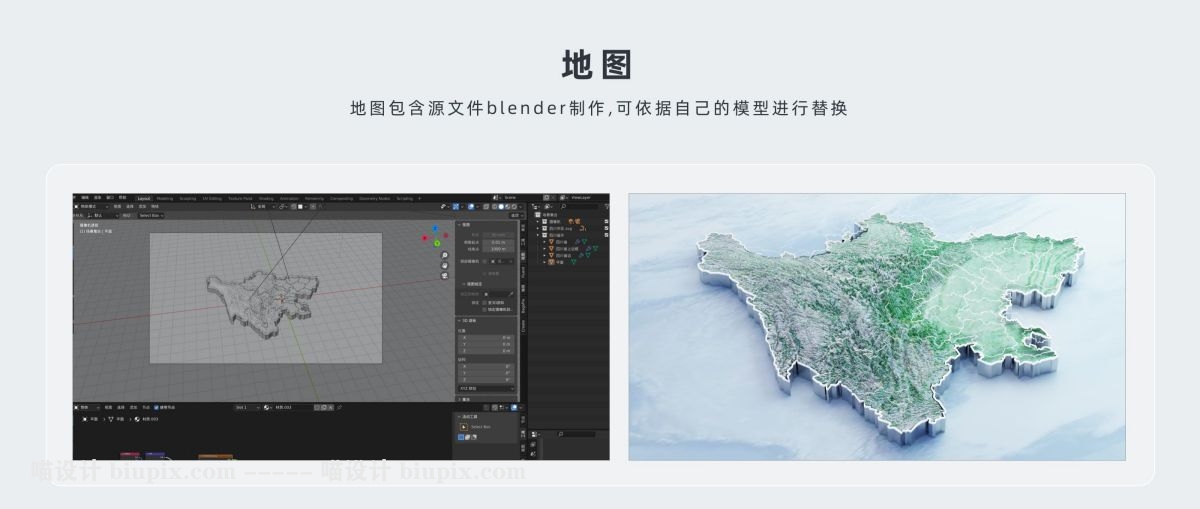Viewport: 1200px width, 509px height.
Task: Open the UV Editing workspace tab
Action: [212, 198]
